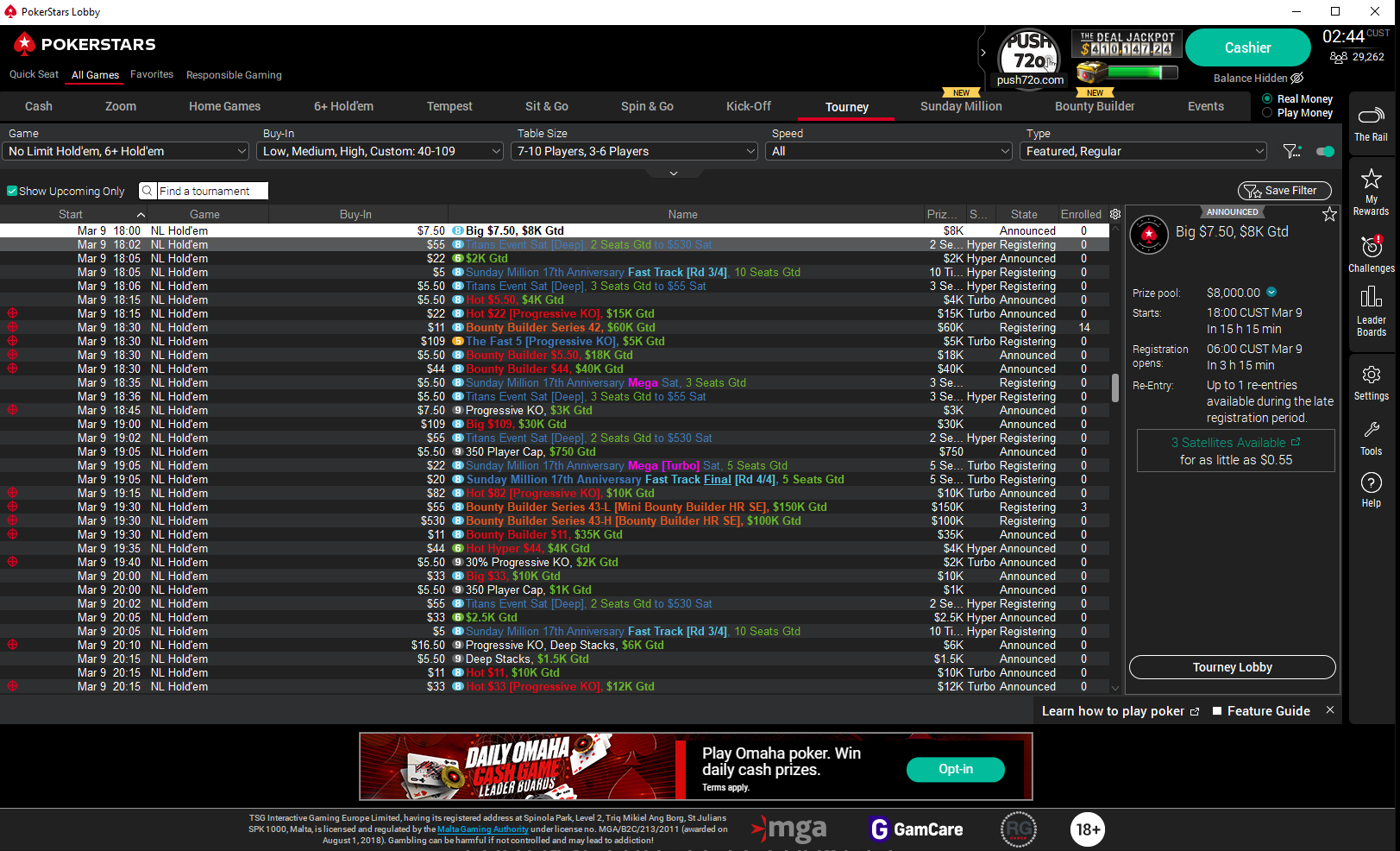This screenshot has height=851, width=1400.
Task: Switch to the Cash tab
Action: (x=39, y=106)
